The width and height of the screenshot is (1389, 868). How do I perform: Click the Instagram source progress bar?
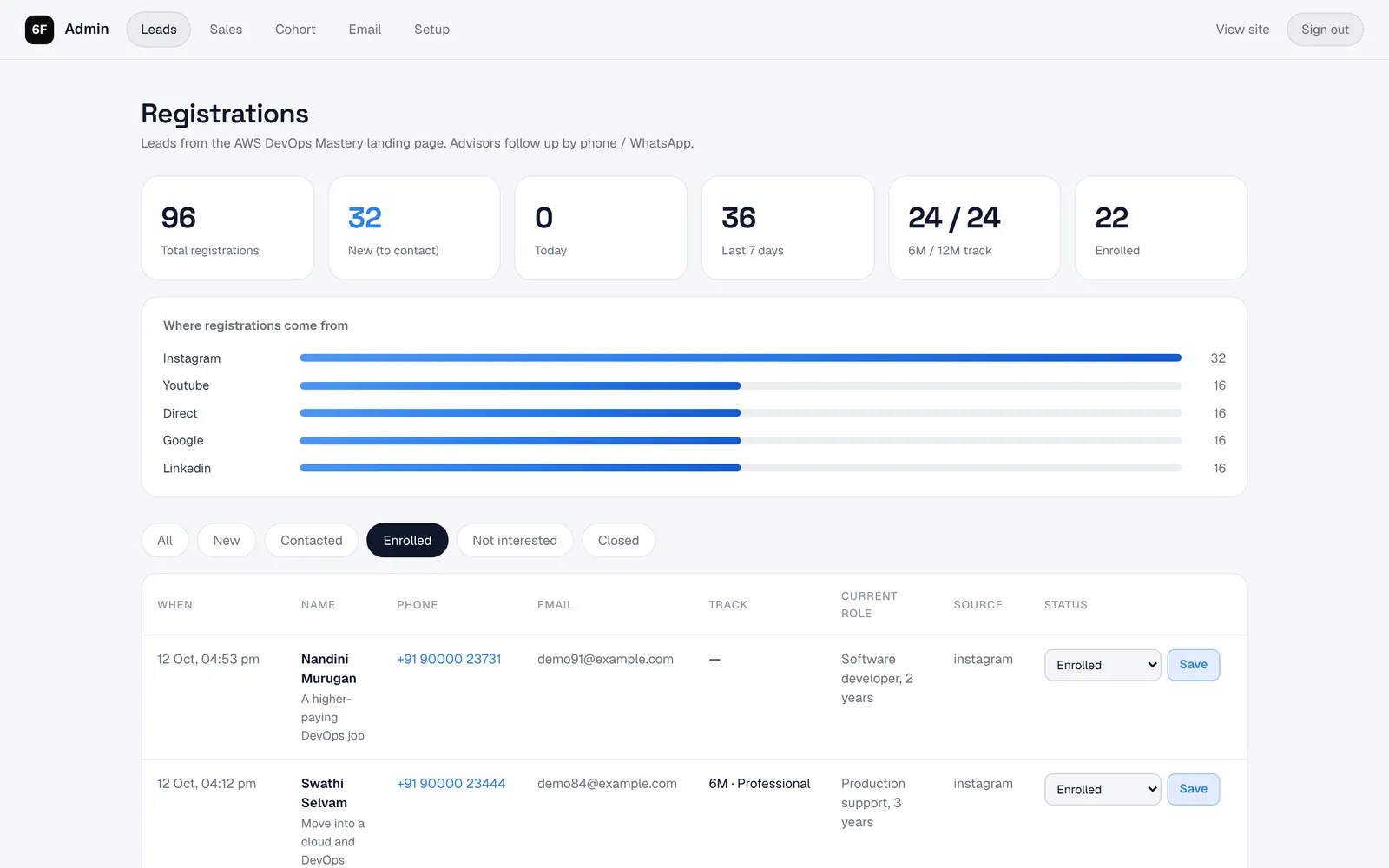[x=741, y=358]
